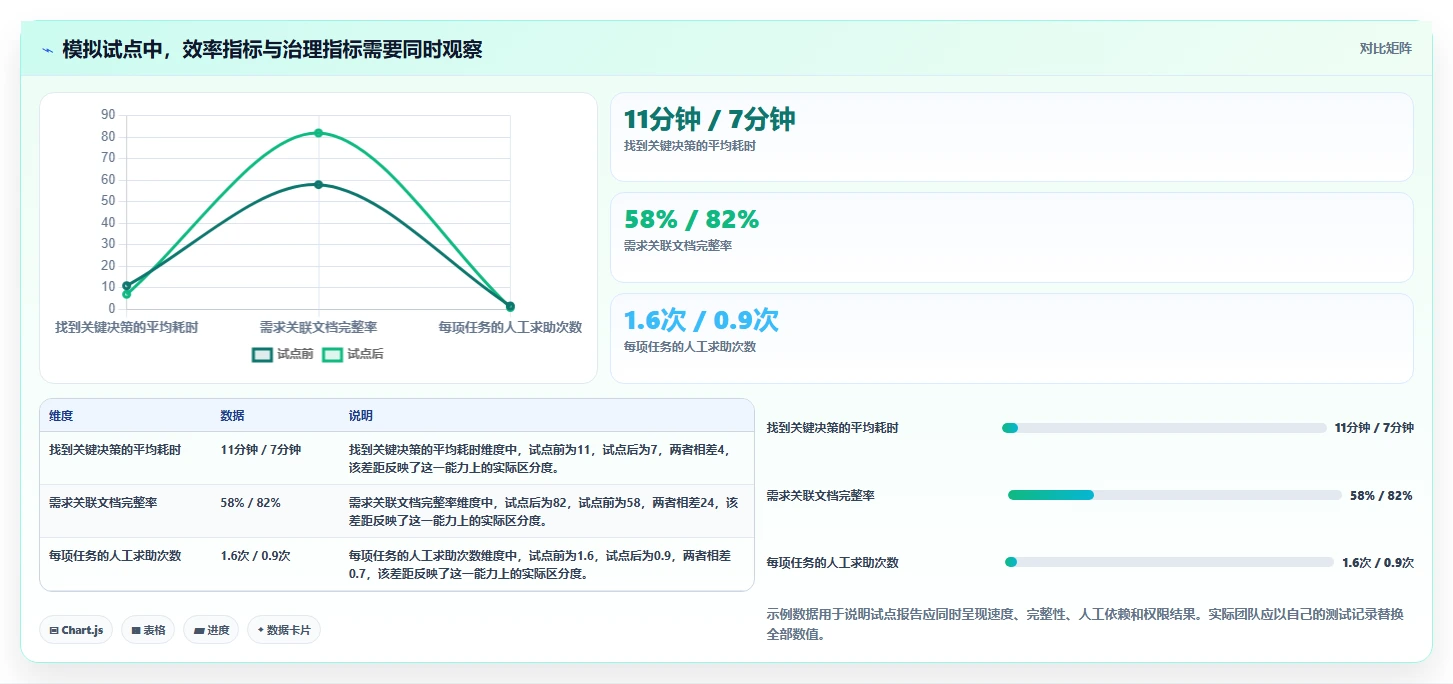Click the description mentioning 两者相差24

point(544,512)
